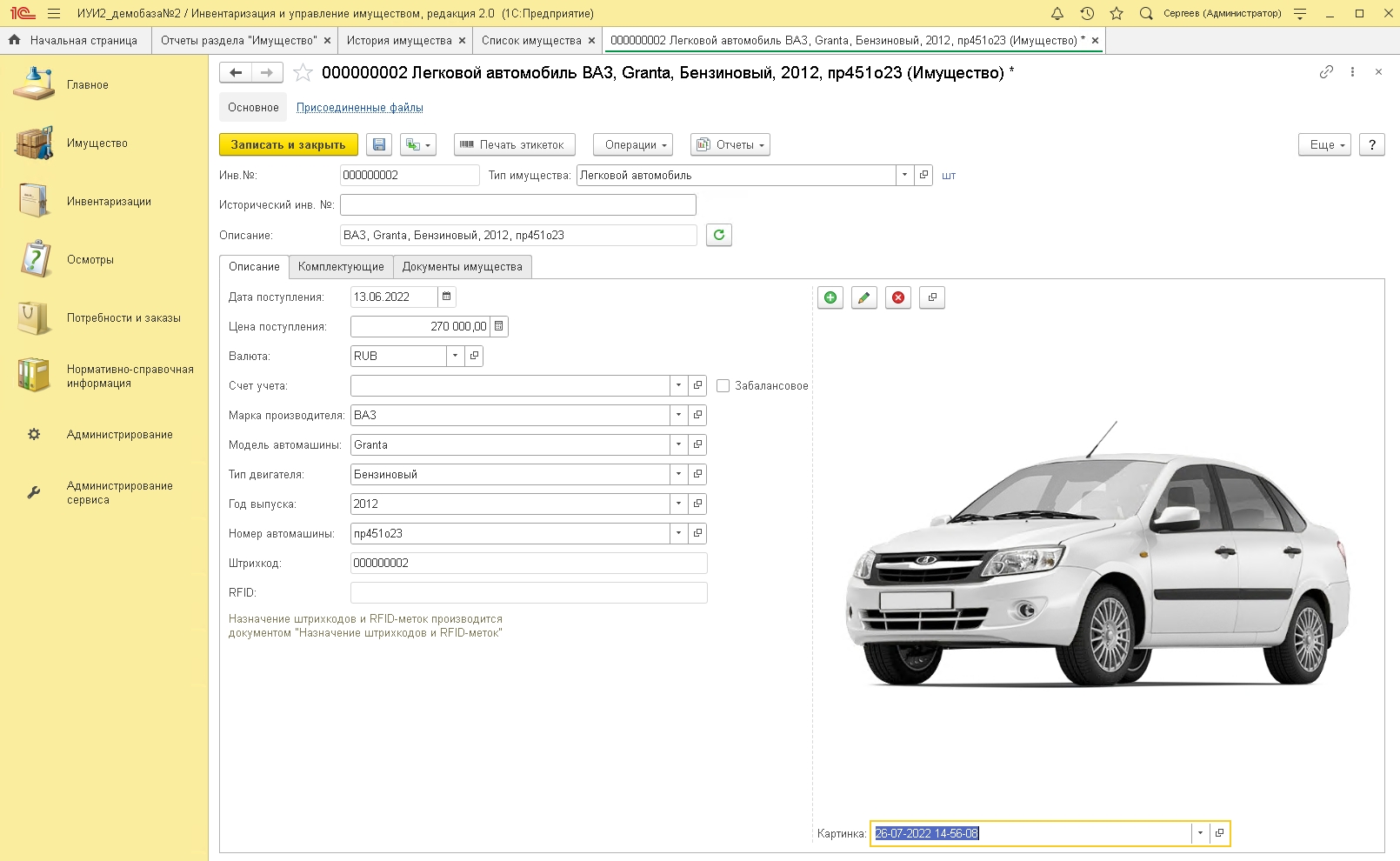
Task: Open Нормативно-справочная информация section
Action: tap(104, 377)
